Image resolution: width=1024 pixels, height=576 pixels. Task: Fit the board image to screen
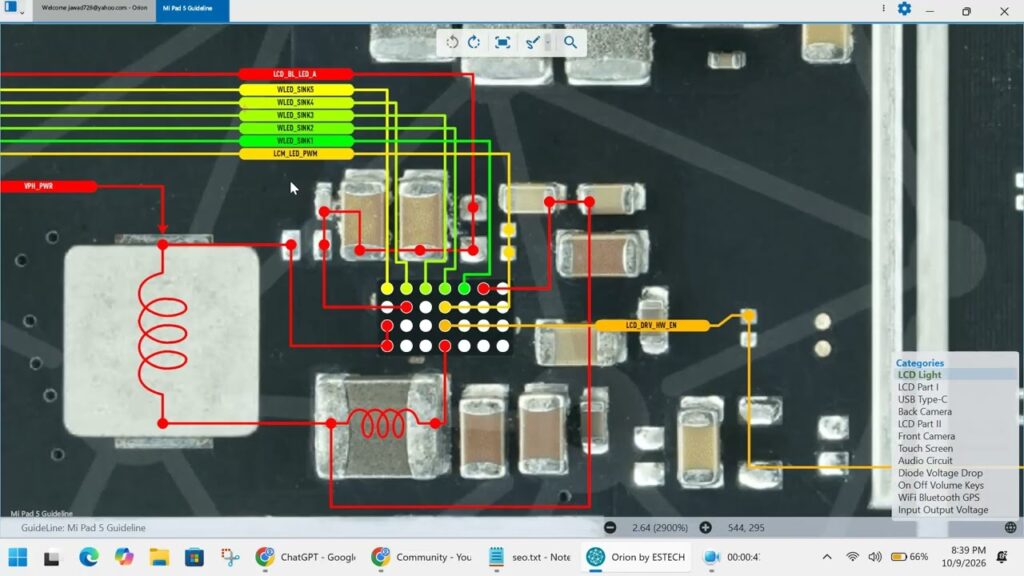point(502,42)
